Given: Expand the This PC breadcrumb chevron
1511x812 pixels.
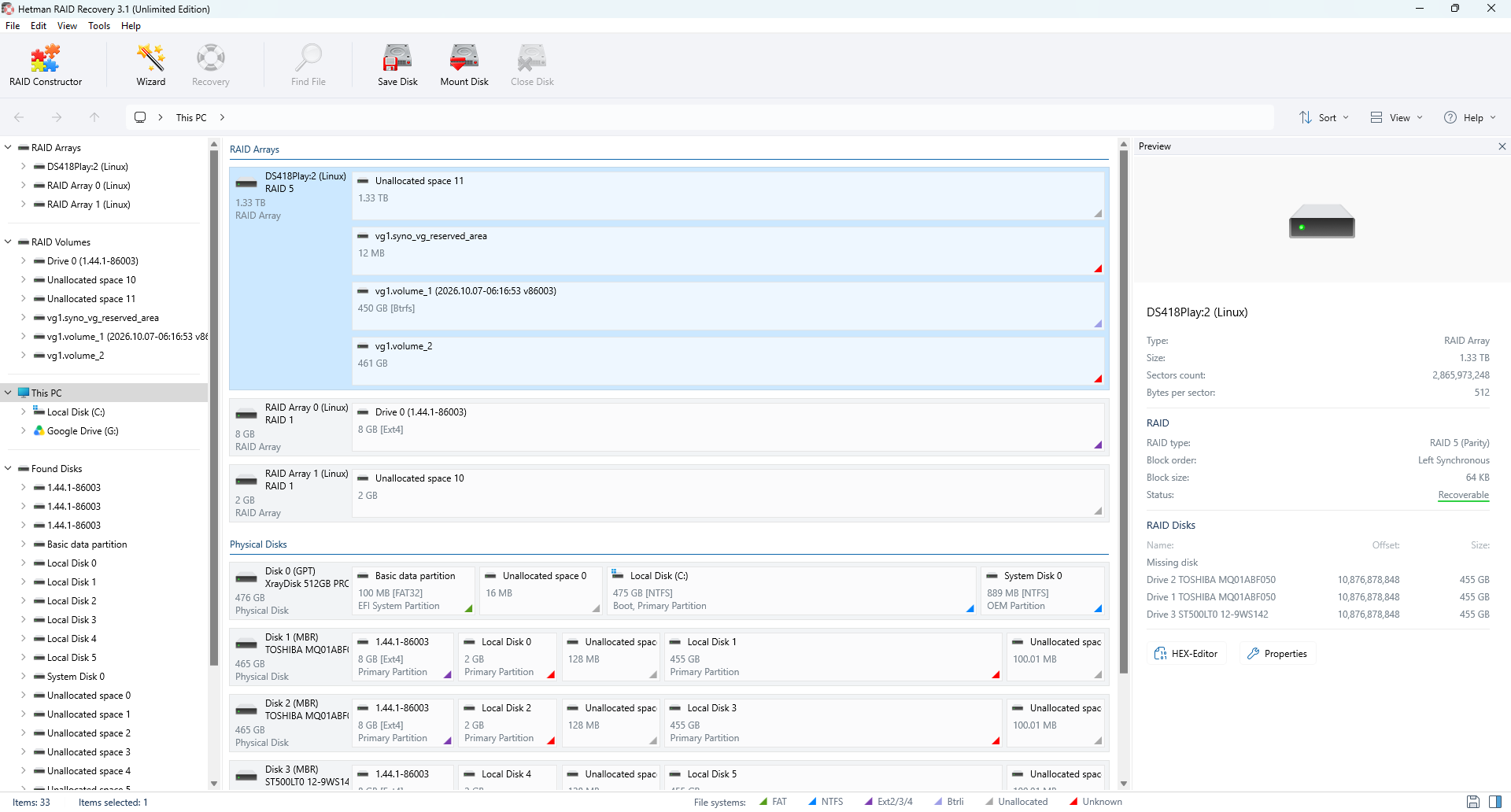Looking at the screenshot, I should 223,117.
